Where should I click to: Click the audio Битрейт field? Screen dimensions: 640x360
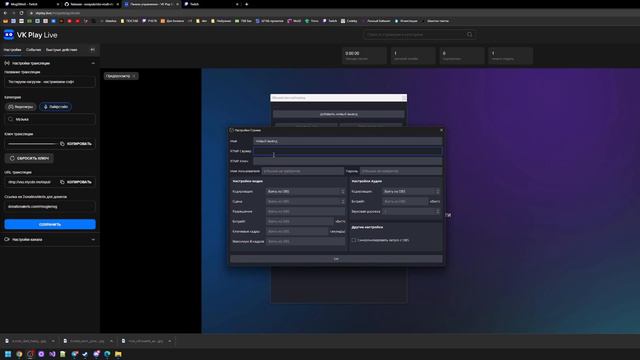[405, 202]
